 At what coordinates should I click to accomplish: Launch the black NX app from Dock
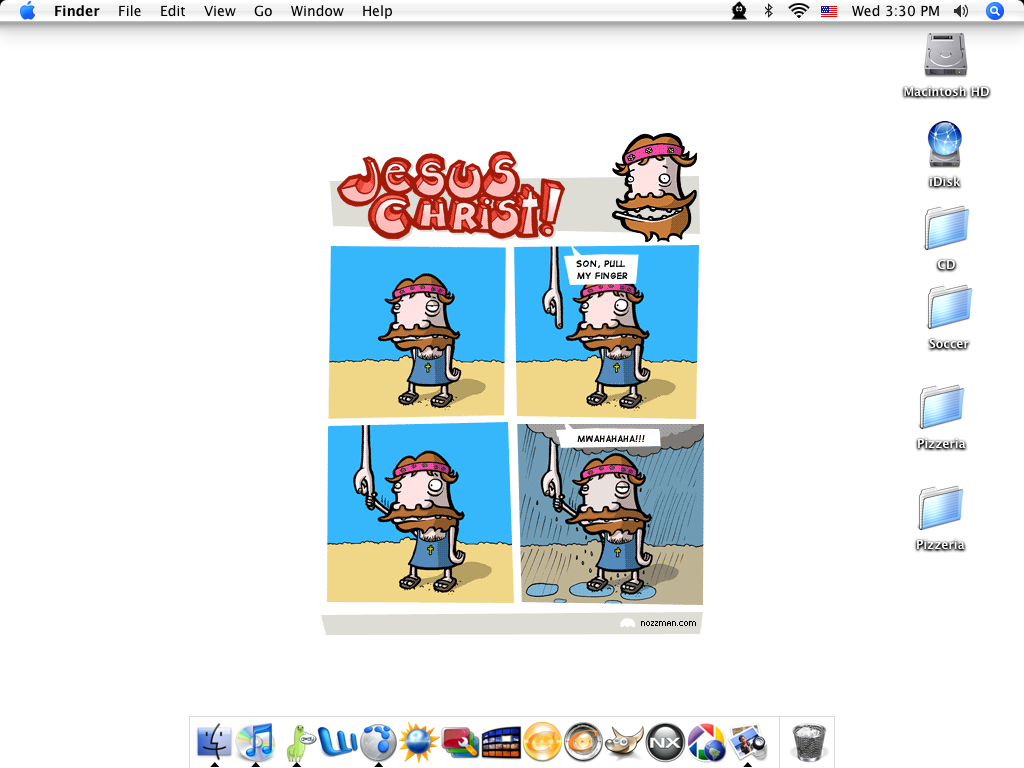pyautogui.click(x=665, y=742)
